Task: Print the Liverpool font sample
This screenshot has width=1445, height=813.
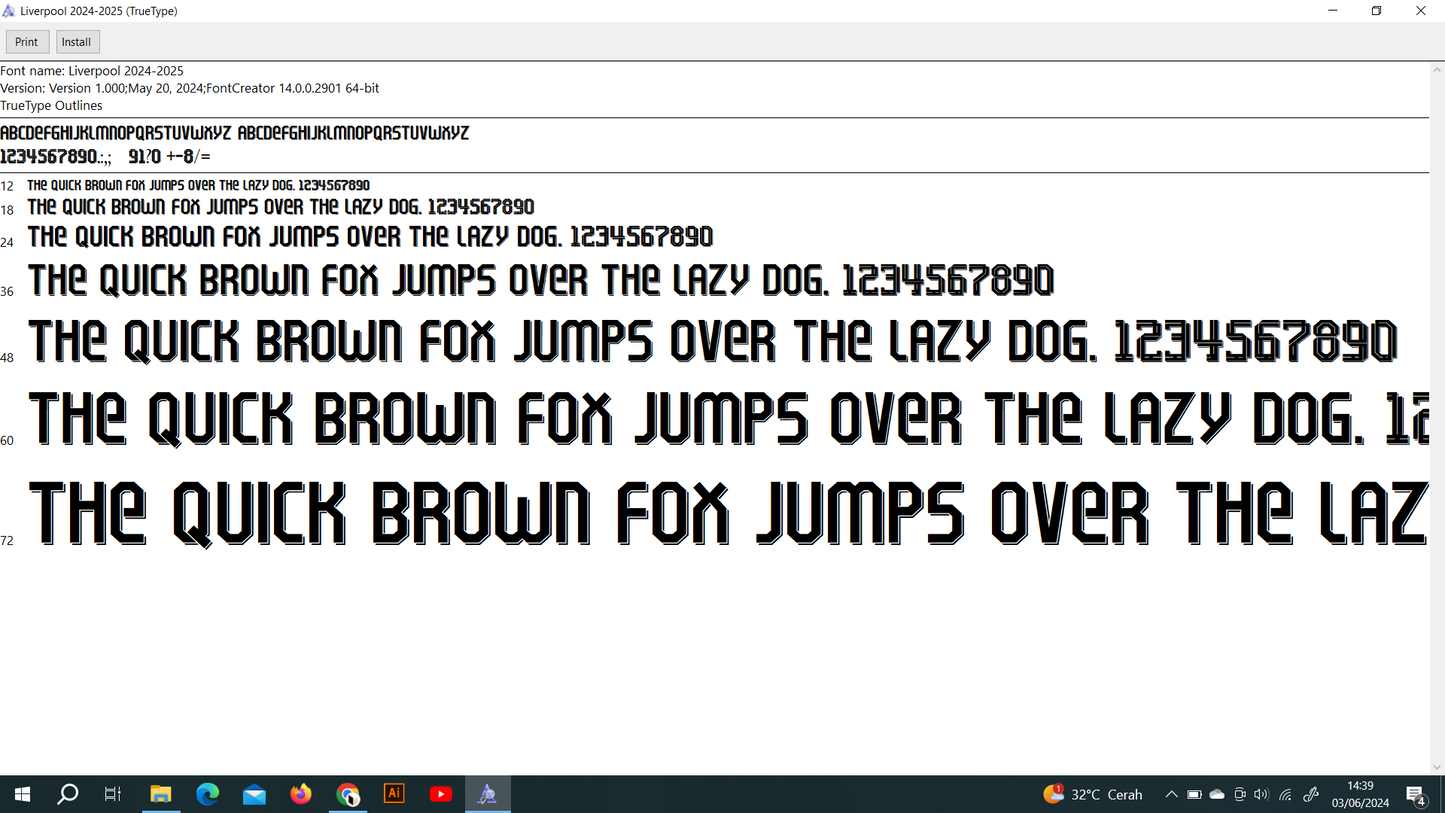Action: [x=27, y=41]
